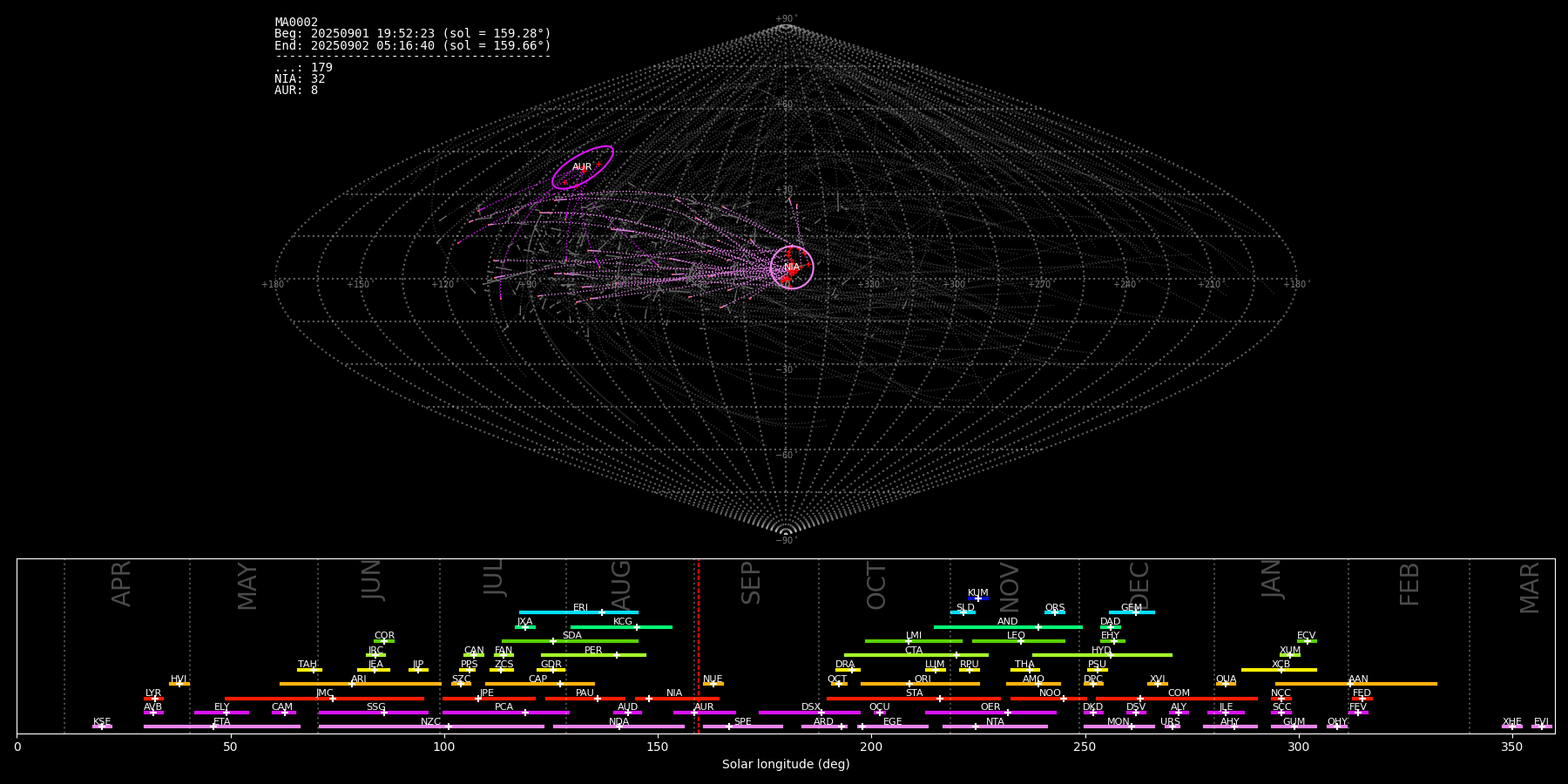Click the MAR month label
Screen dimensions: 1568x784
[x=1530, y=587]
